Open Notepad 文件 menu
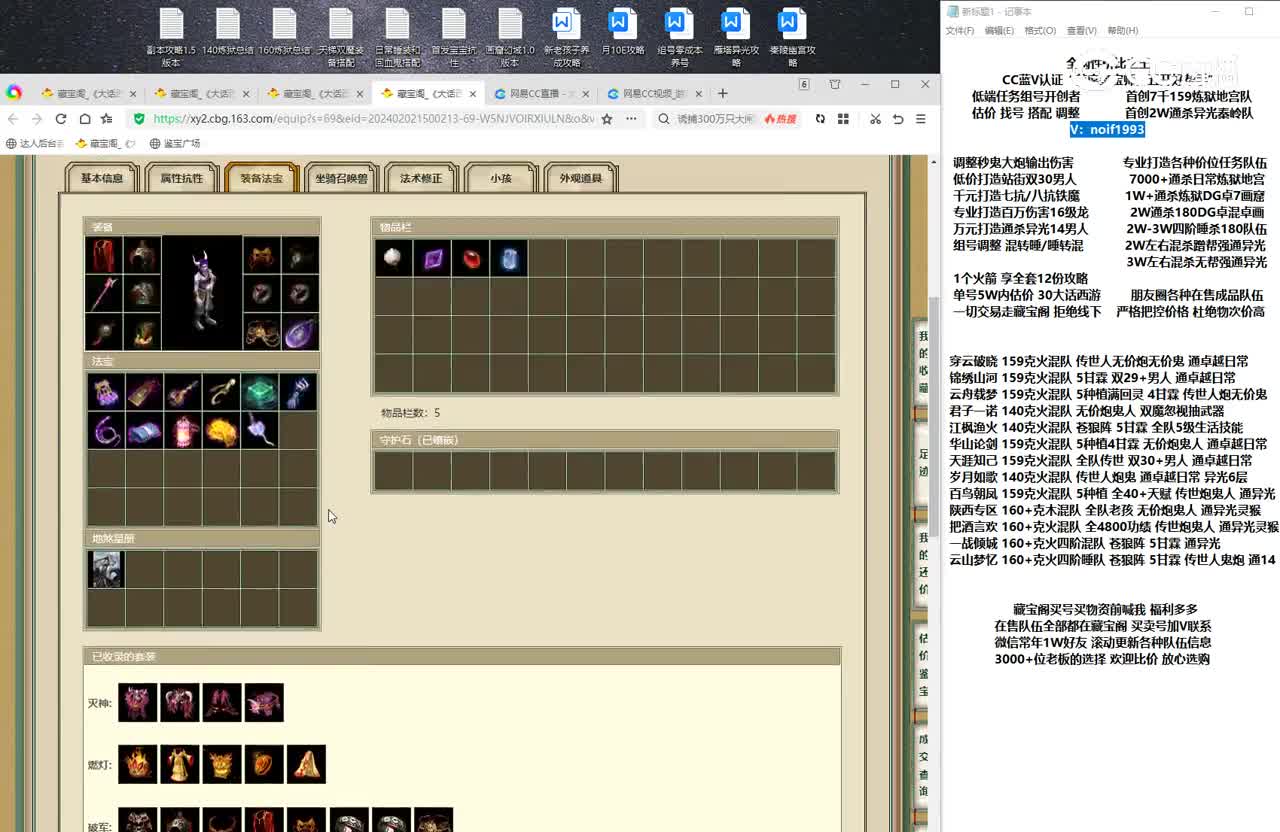Image resolution: width=1280 pixels, height=832 pixels. 960,31
